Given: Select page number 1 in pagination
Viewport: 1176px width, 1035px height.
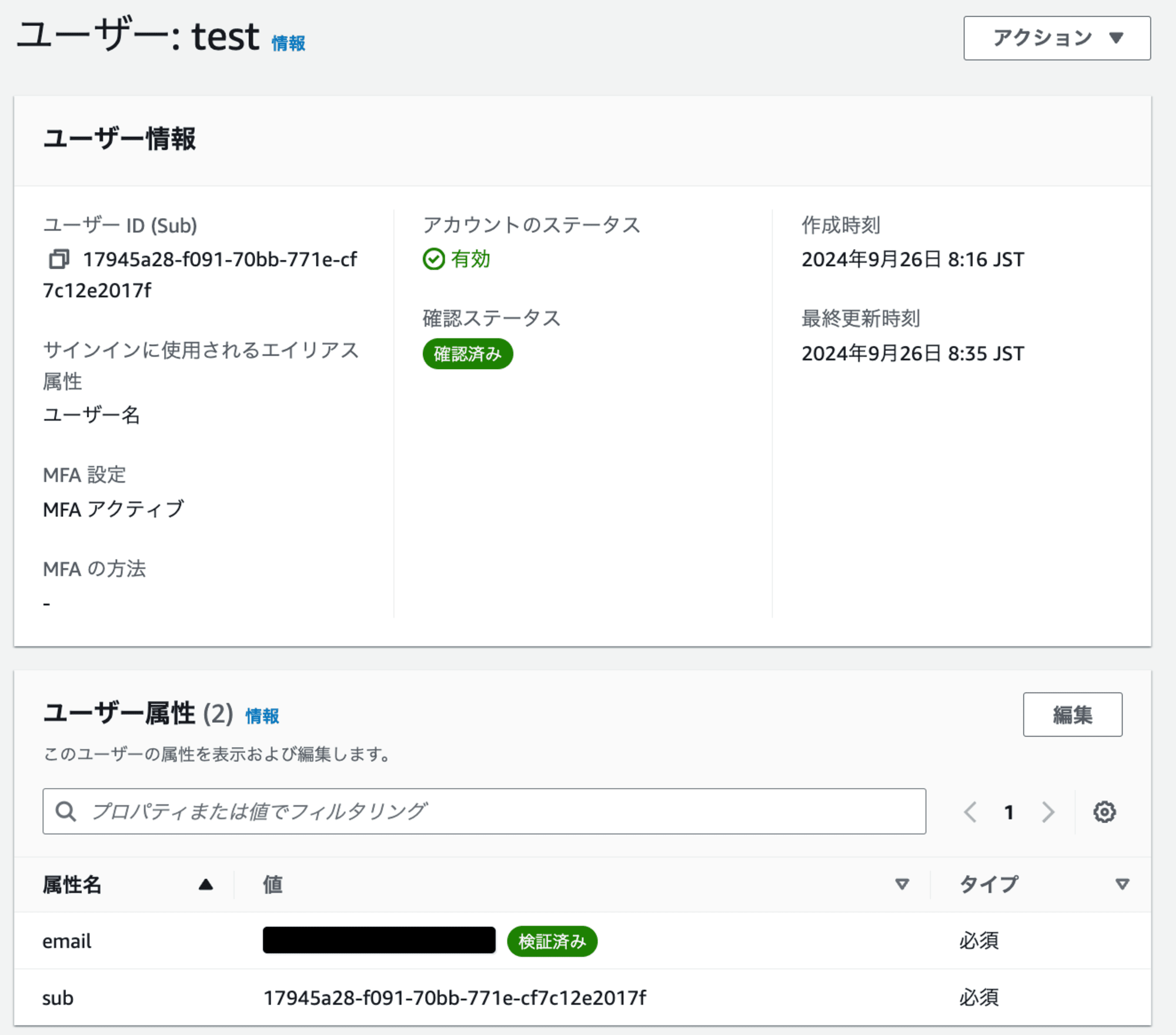Looking at the screenshot, I should 1009,812.
